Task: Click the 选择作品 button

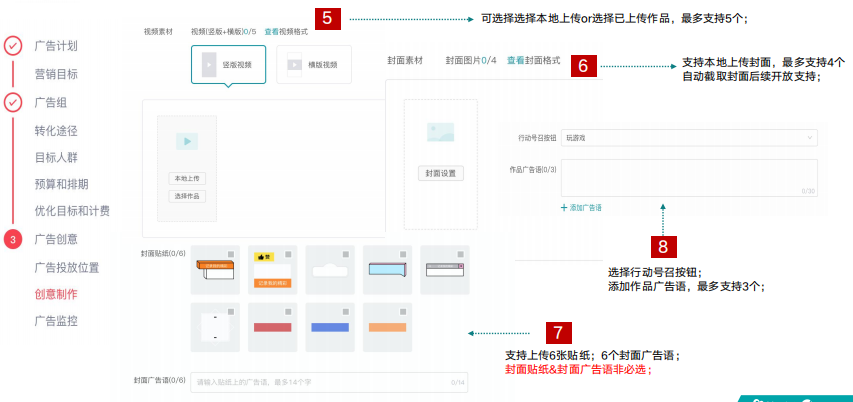Action: pyautogui.click(x=187, y=196)
